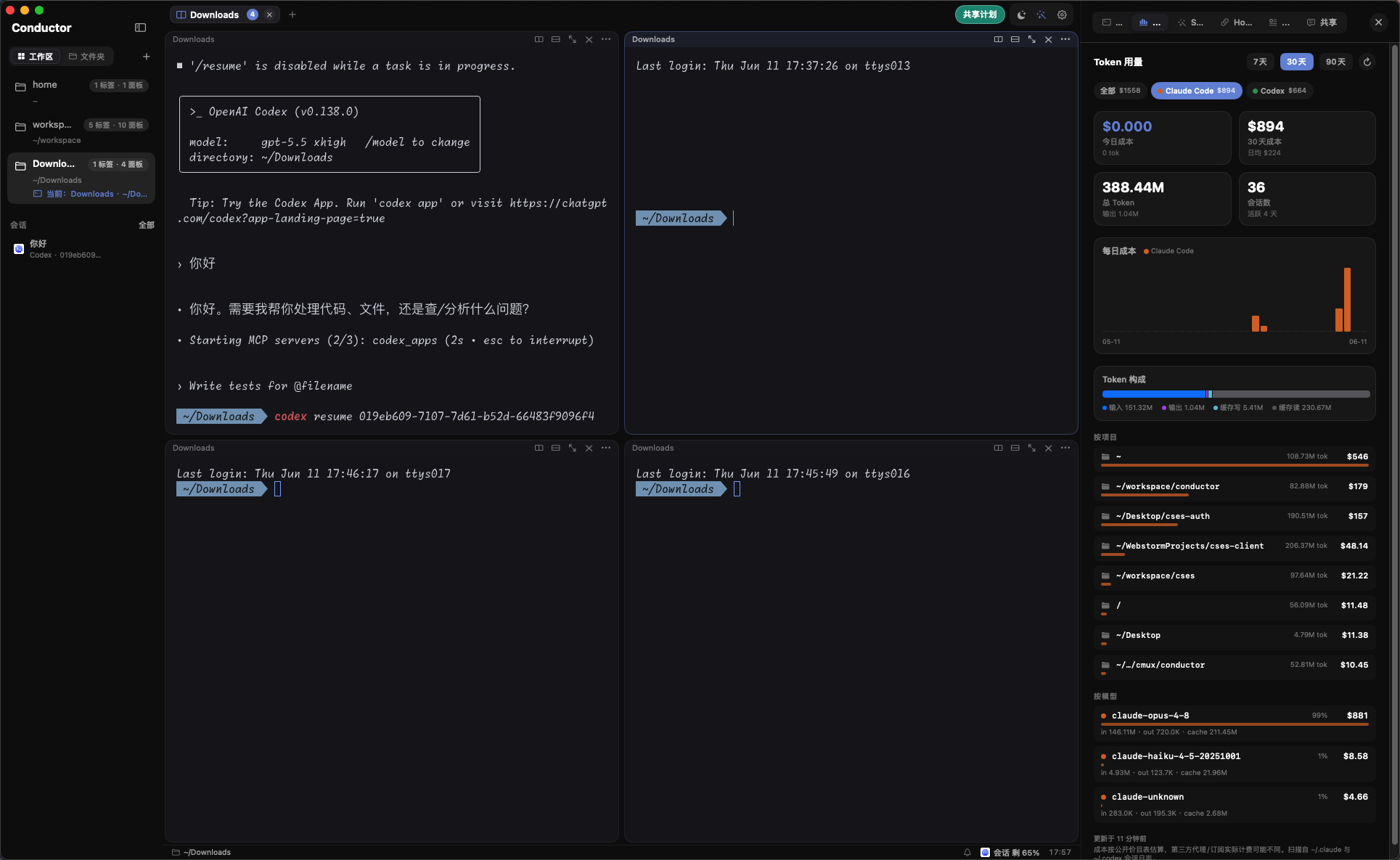Image resolution: width=1400 pixels, height=860 pixels.
Task: Open the list icon tab in right panel
Action: click(x=1280, y=22)
